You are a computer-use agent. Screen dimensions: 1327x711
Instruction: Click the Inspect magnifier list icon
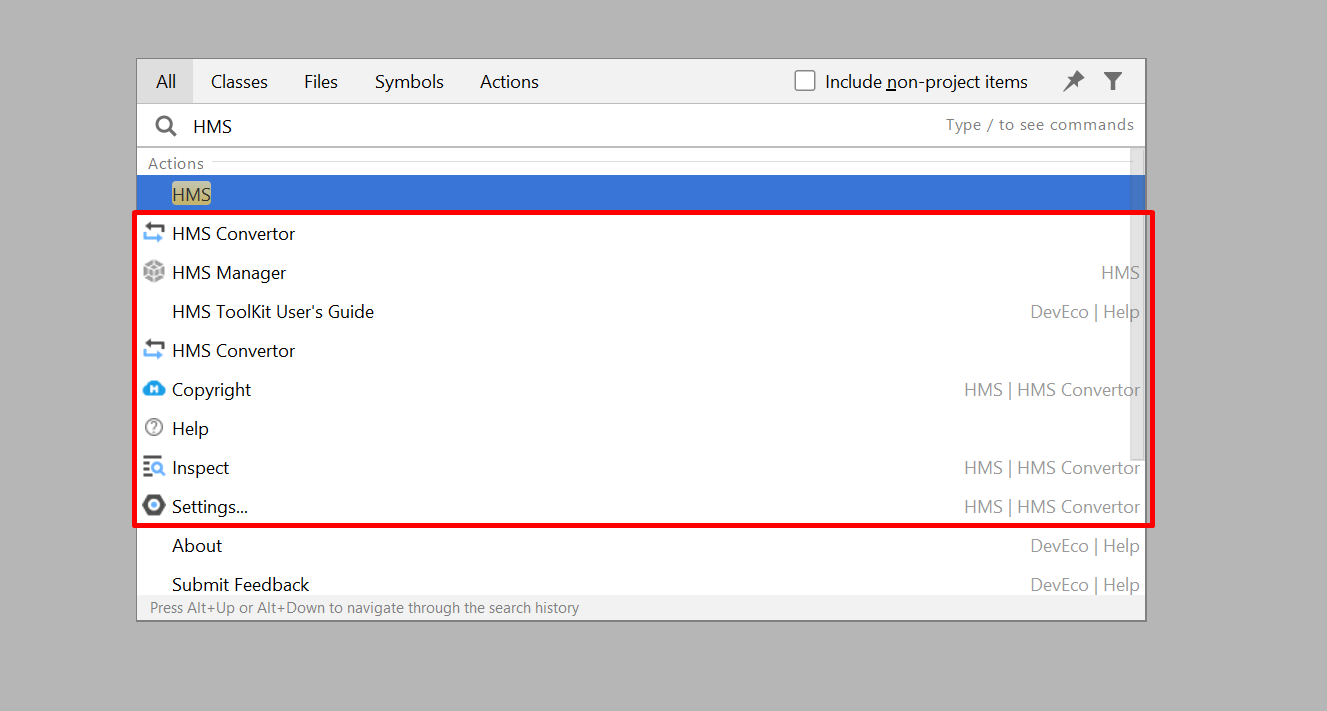(154, 467)
